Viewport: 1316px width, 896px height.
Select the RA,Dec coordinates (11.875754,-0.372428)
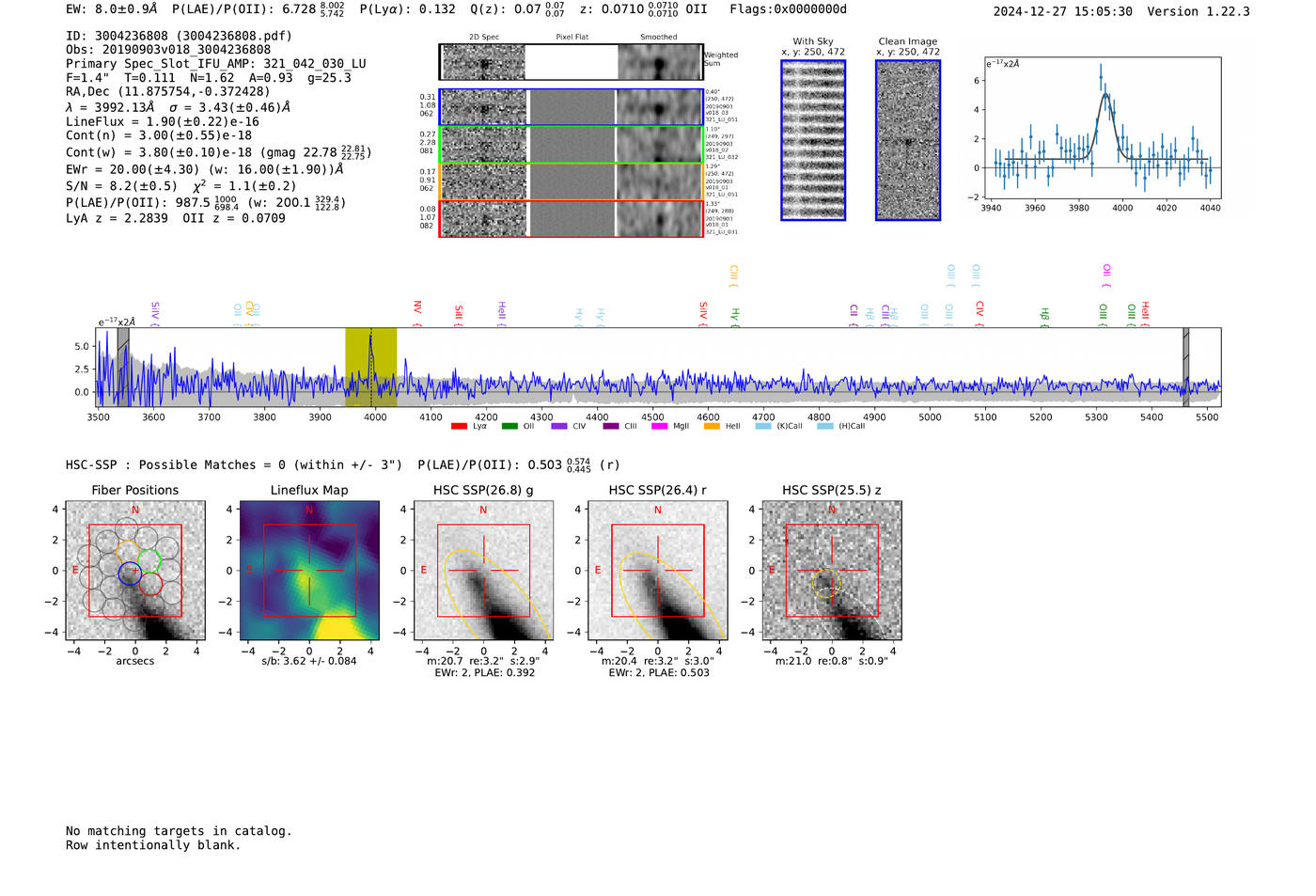coord(168,91)
